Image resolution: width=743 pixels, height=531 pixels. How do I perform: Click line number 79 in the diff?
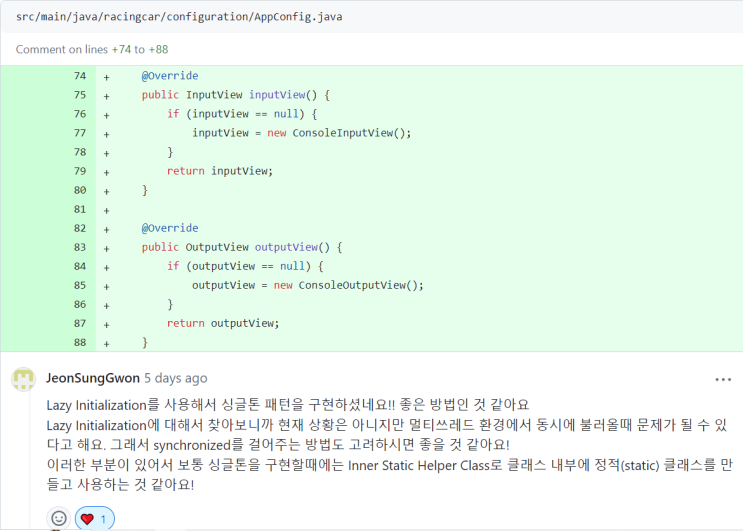80,171
